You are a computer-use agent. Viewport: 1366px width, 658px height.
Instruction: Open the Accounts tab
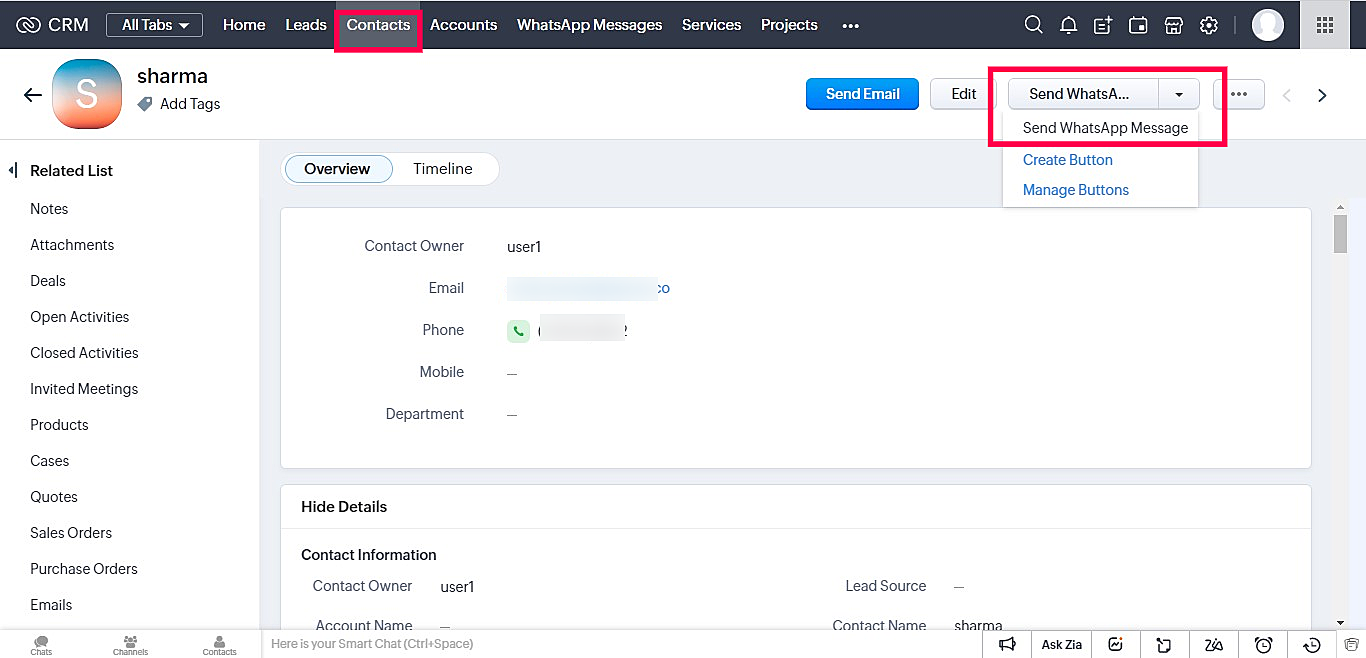click(463, 25)
